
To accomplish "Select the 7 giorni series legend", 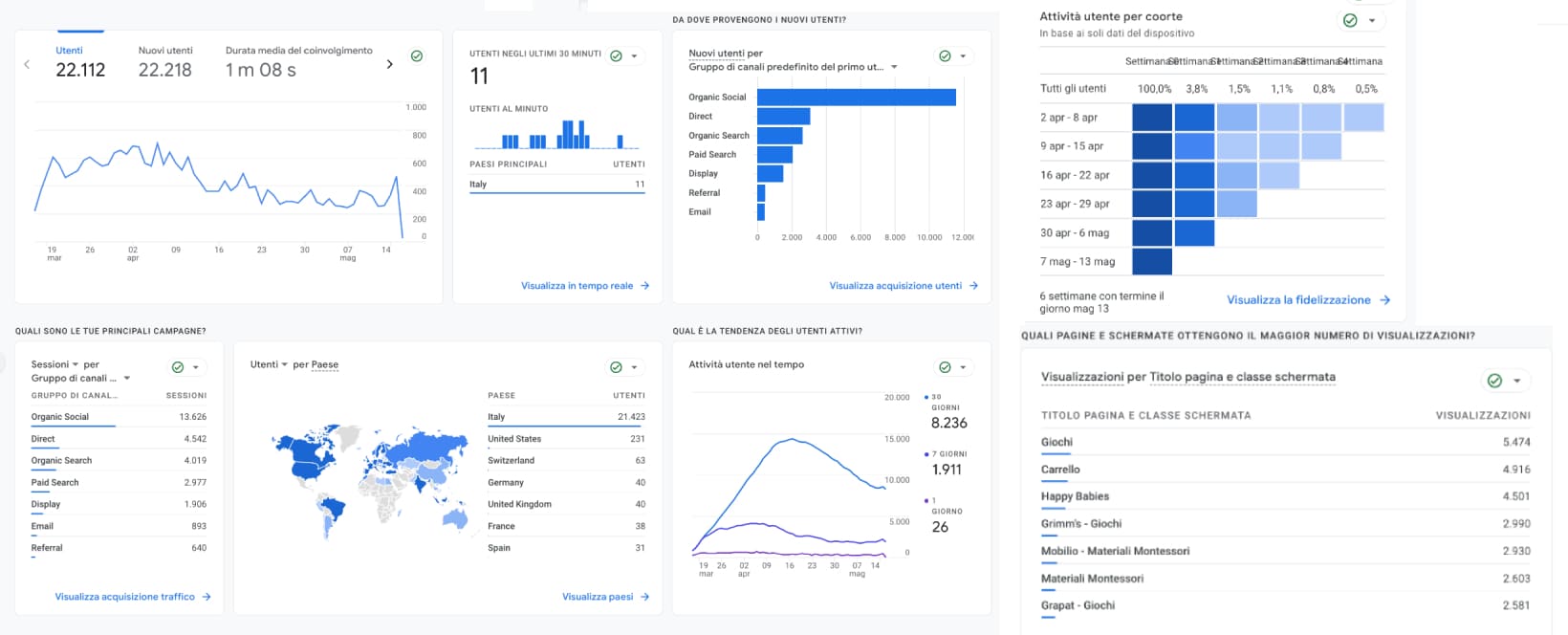I will point(946,464).
